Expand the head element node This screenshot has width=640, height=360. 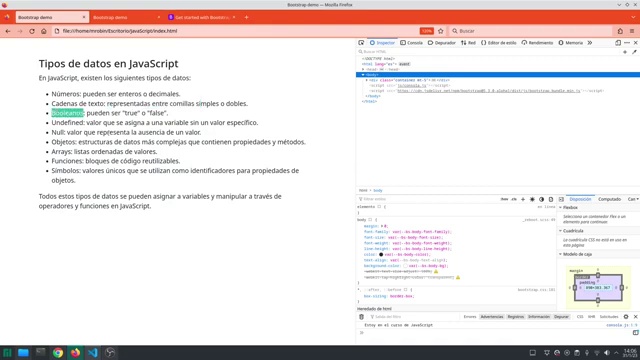pos(363,69)
